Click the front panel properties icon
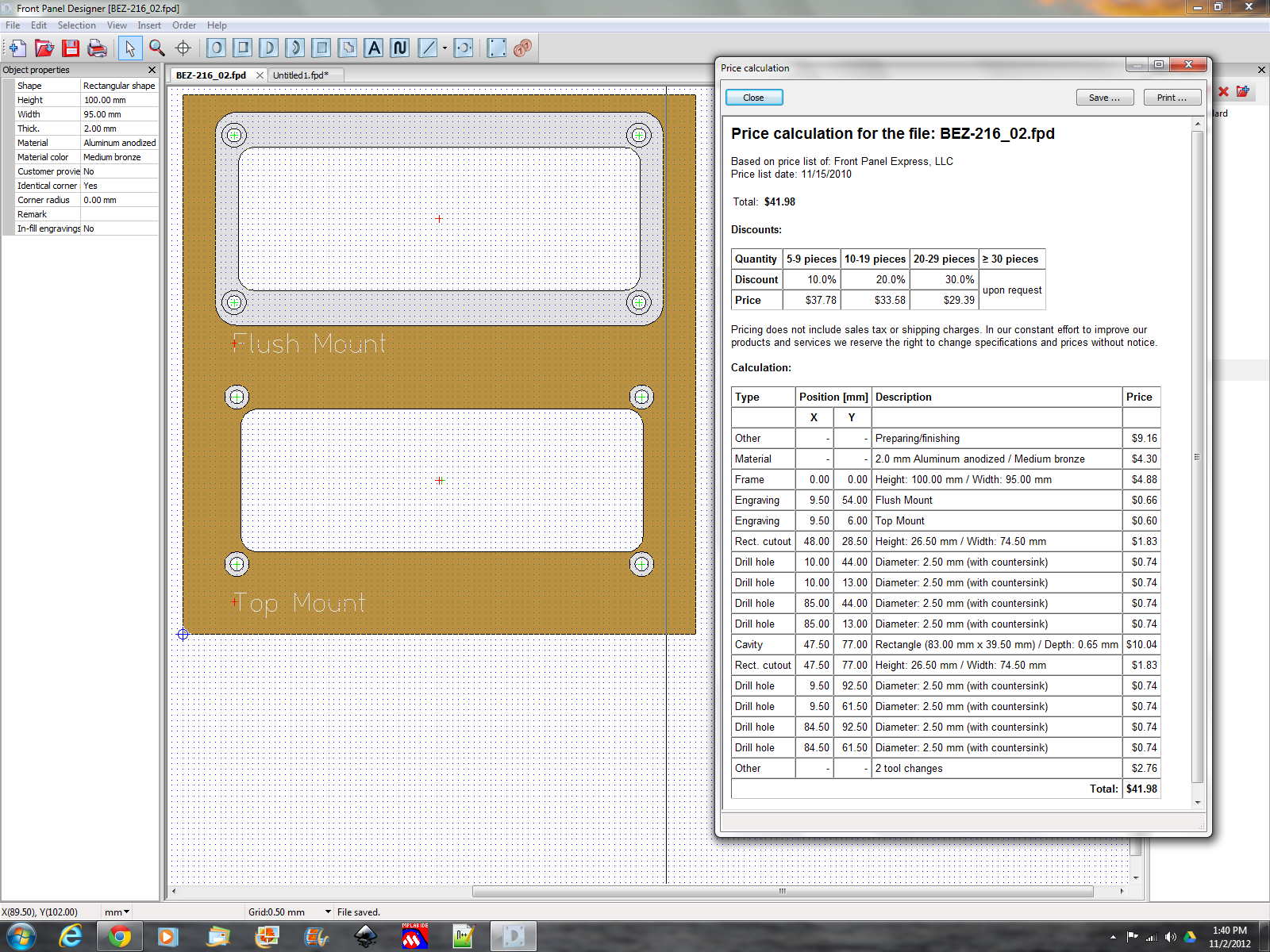 (x=496, y=48)
